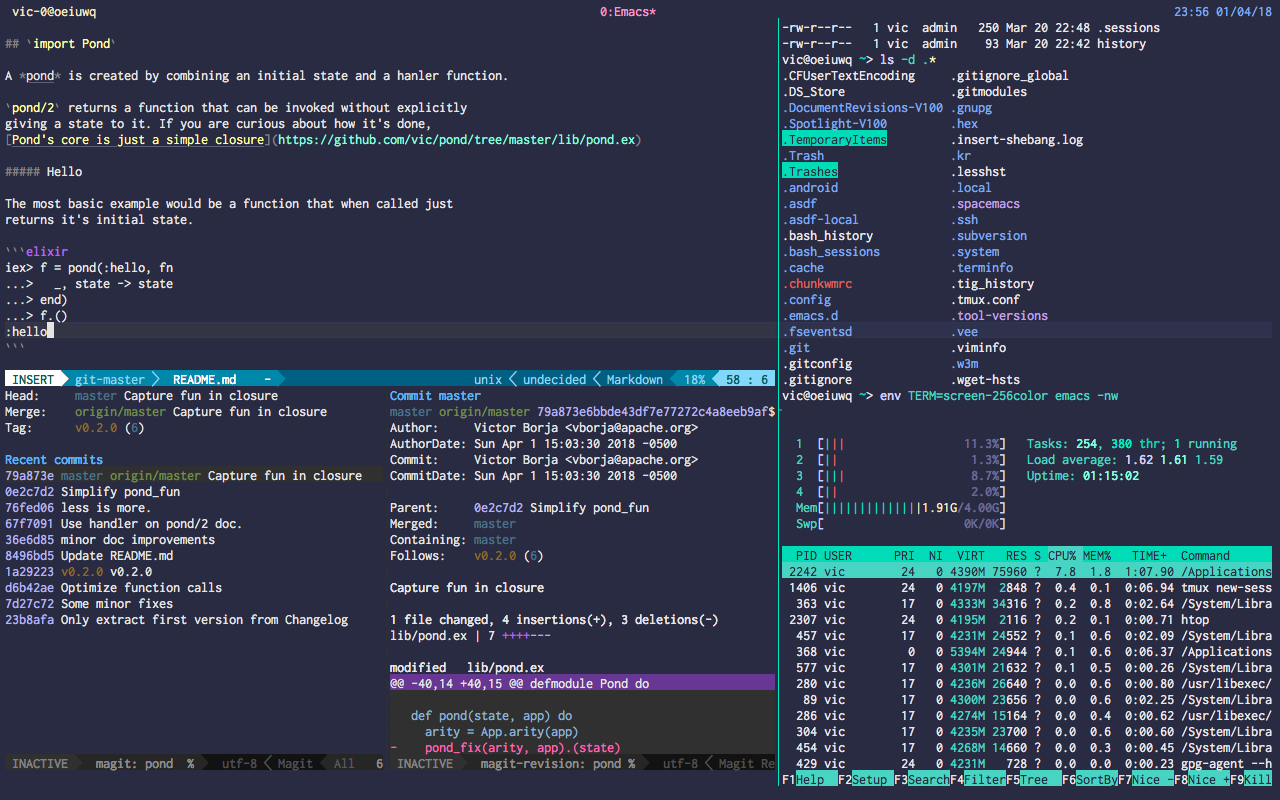The width and height of the screenshot is (1280, 800).
Task: Select commit 76fed06 less is more
Action: tap(78, 508)
